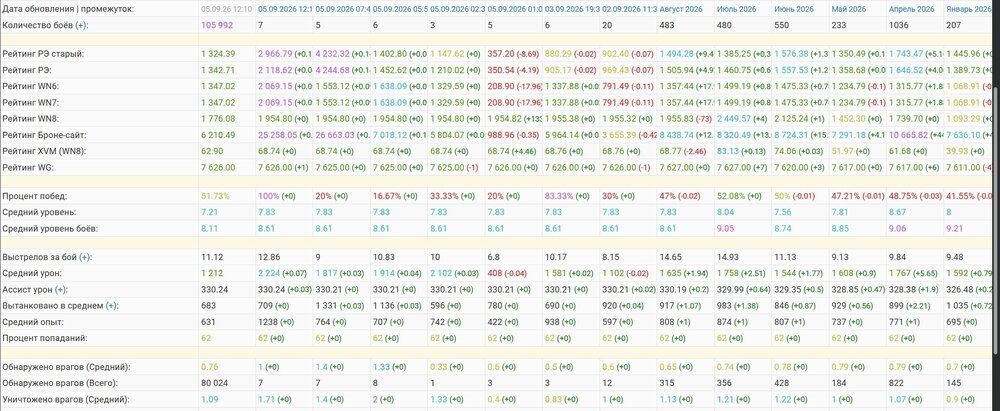Click the WN8 overall value 1 776.08
Screen dimensions: 1000x411
[x=218, y=119]
